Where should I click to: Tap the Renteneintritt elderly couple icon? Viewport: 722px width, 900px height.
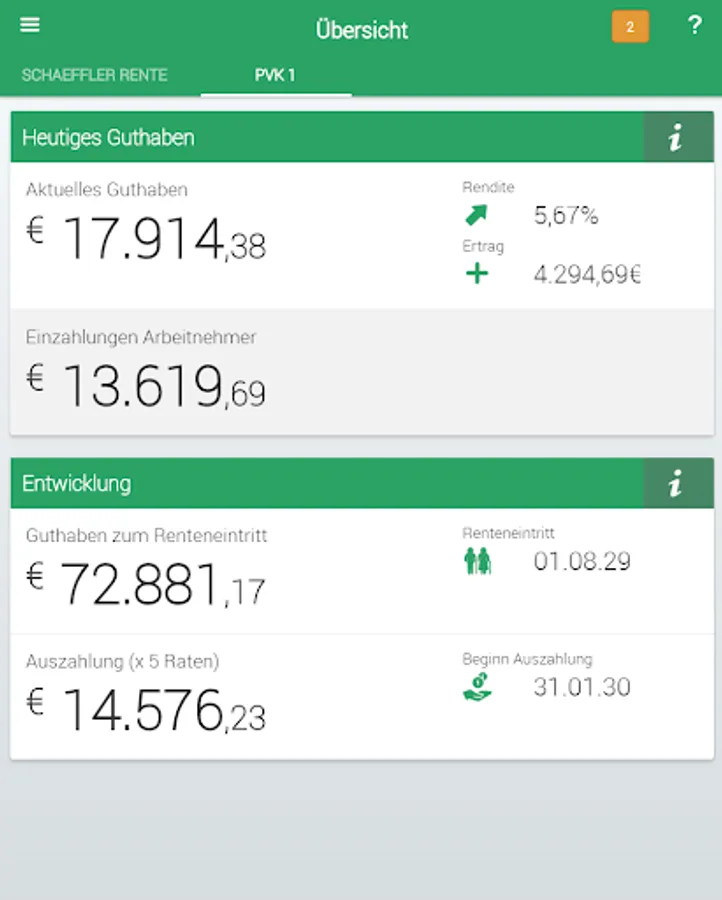[478, 561]
